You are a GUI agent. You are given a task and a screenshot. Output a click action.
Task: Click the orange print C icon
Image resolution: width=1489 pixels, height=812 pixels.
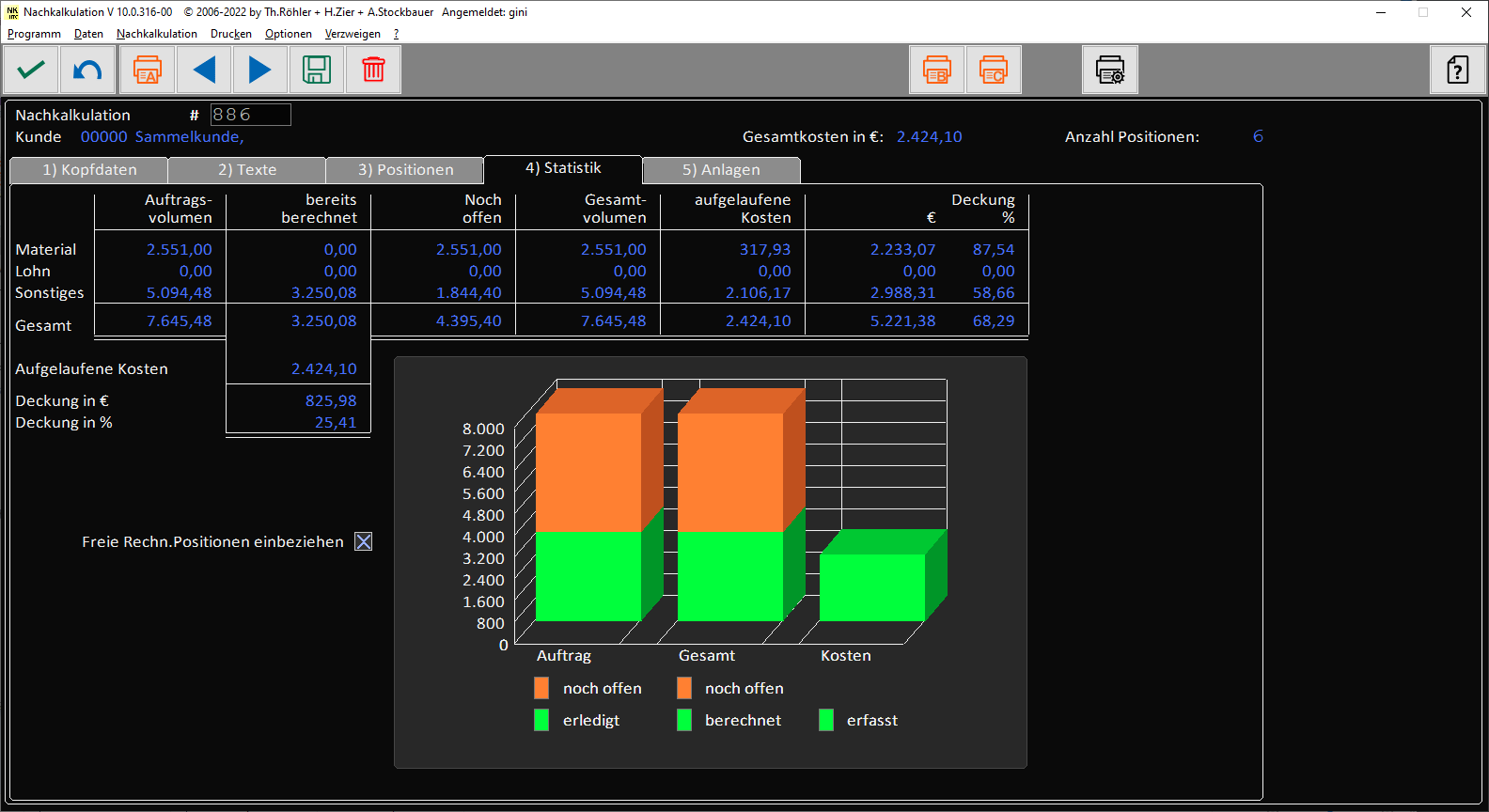(x=994, y=70)
